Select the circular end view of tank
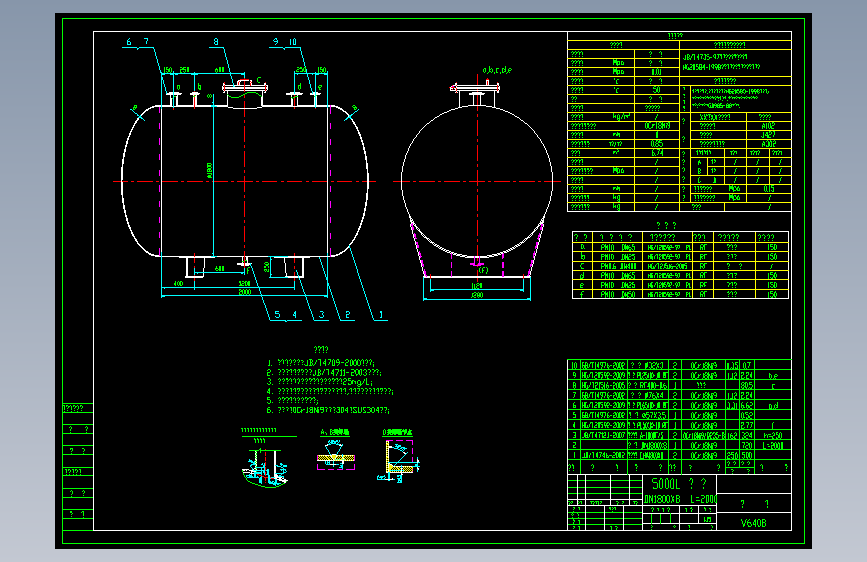Screen dimensions: 867x562 (477, 181)
